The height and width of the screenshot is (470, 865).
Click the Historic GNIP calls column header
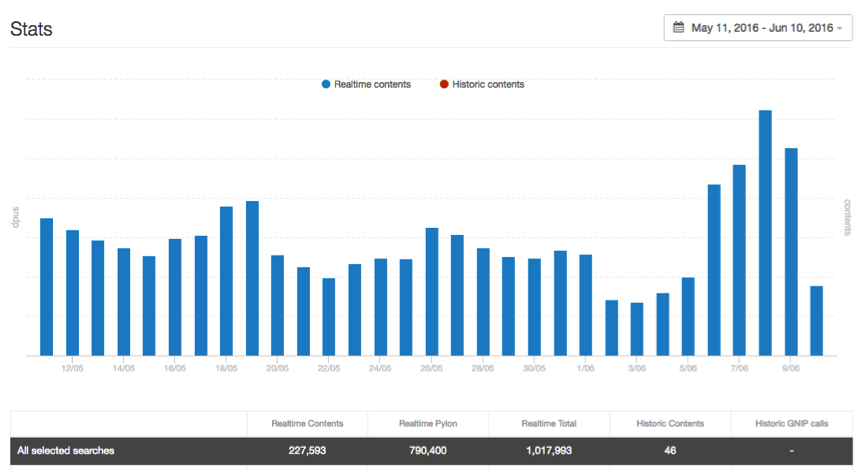(x=791, y=424)
